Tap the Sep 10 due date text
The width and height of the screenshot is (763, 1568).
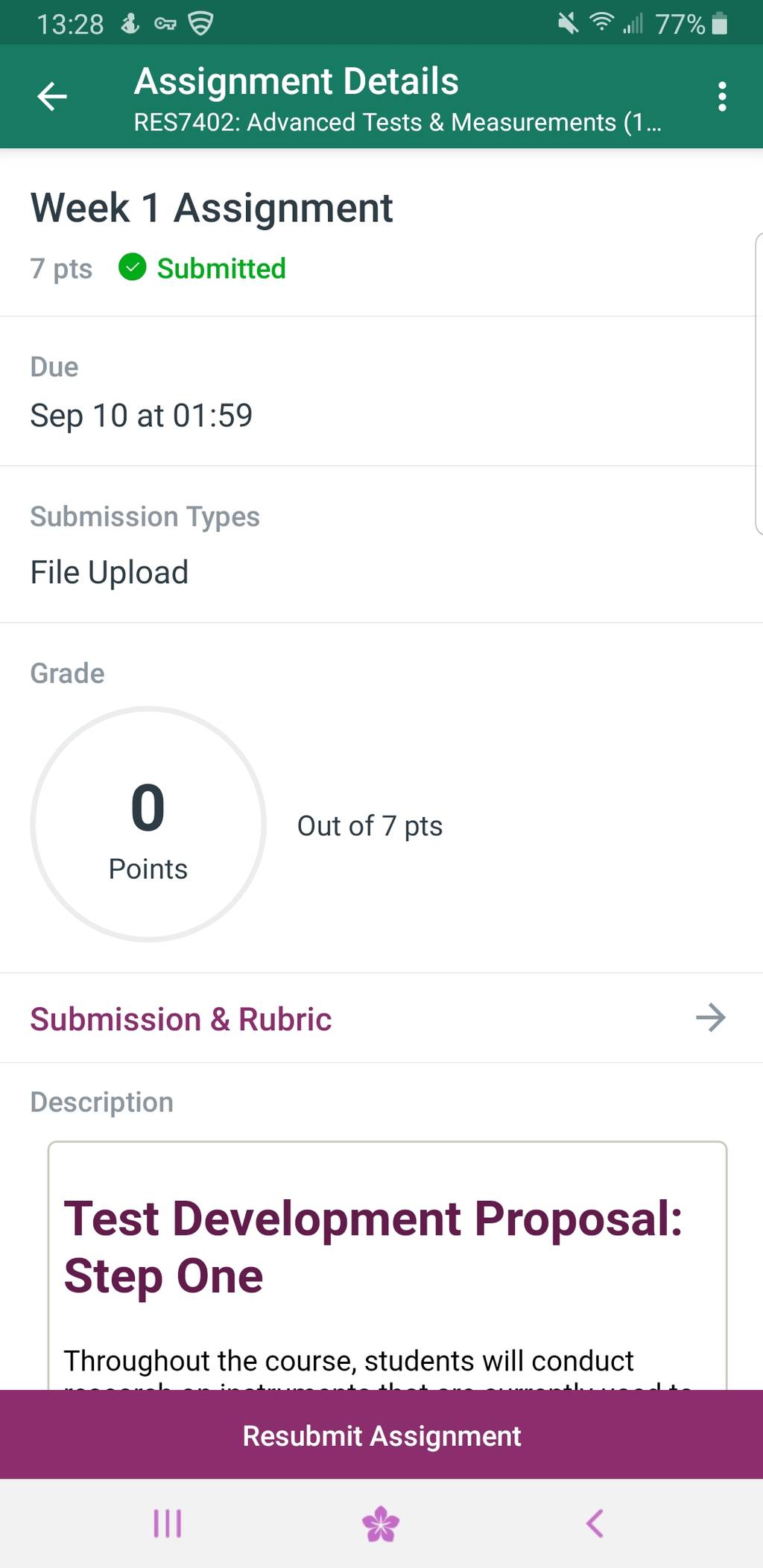(x=142, y=416)
